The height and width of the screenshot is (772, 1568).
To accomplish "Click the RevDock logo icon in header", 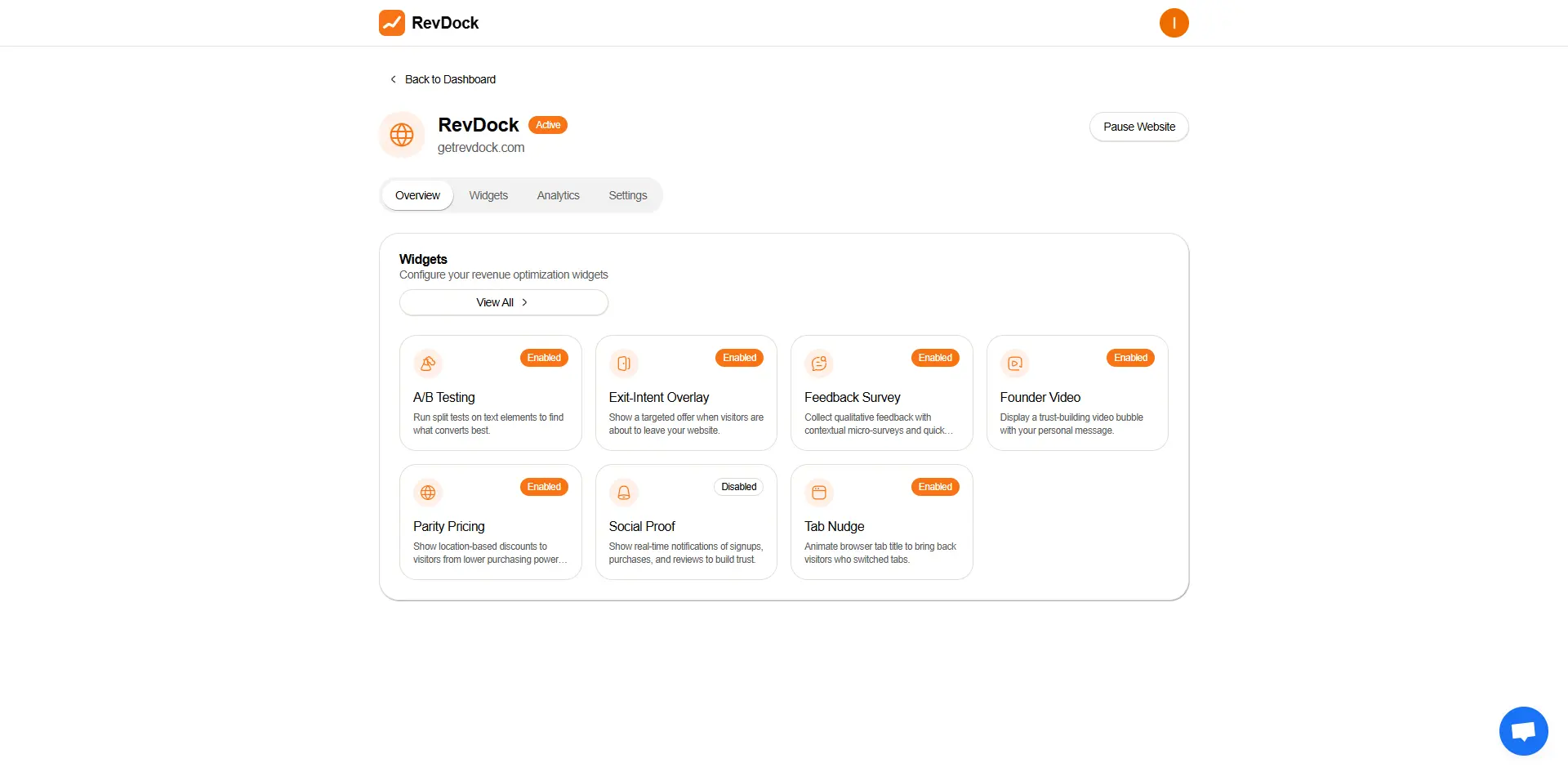I will (x=392, y=23).
